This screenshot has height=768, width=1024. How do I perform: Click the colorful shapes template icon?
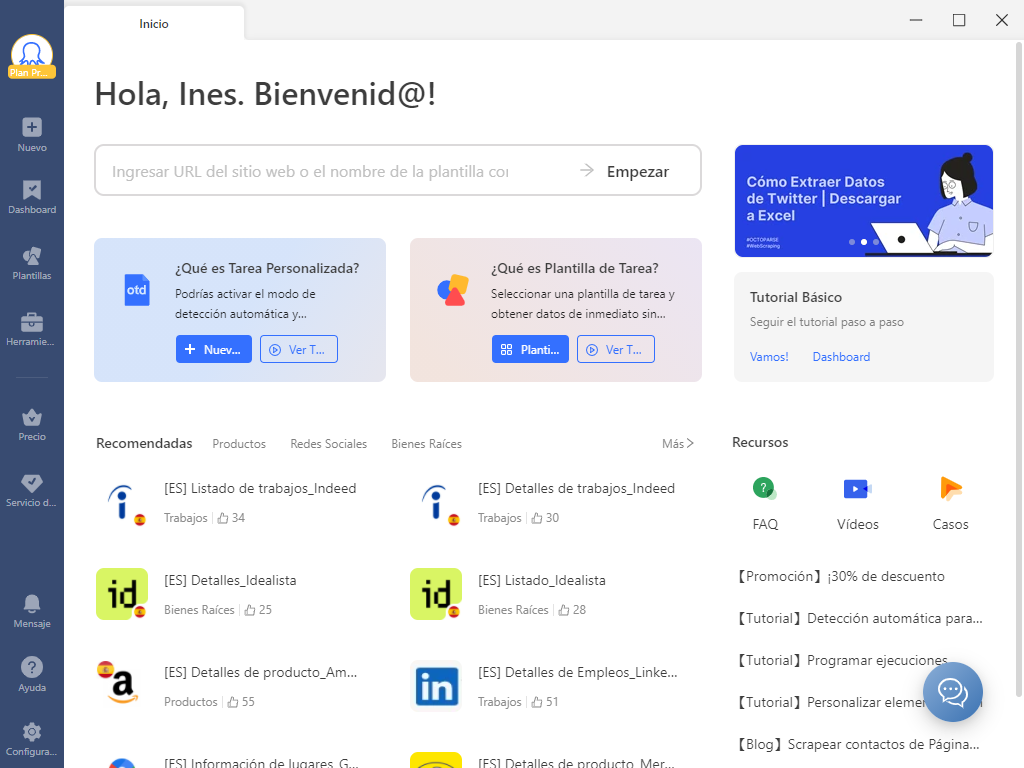pos(453,290)
